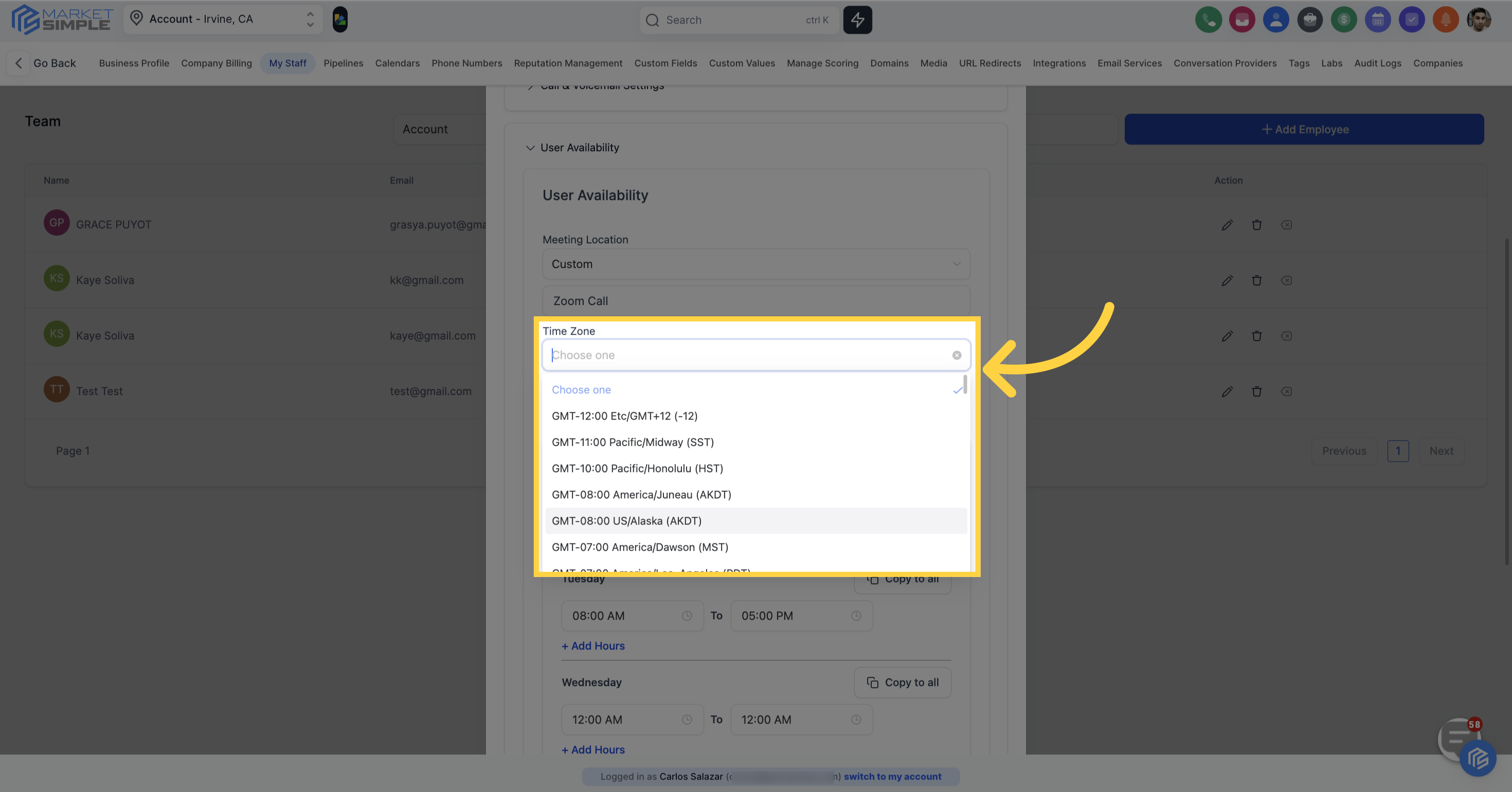
Task: Click Add Hours link under Tuesday
Action: [593, 646]
